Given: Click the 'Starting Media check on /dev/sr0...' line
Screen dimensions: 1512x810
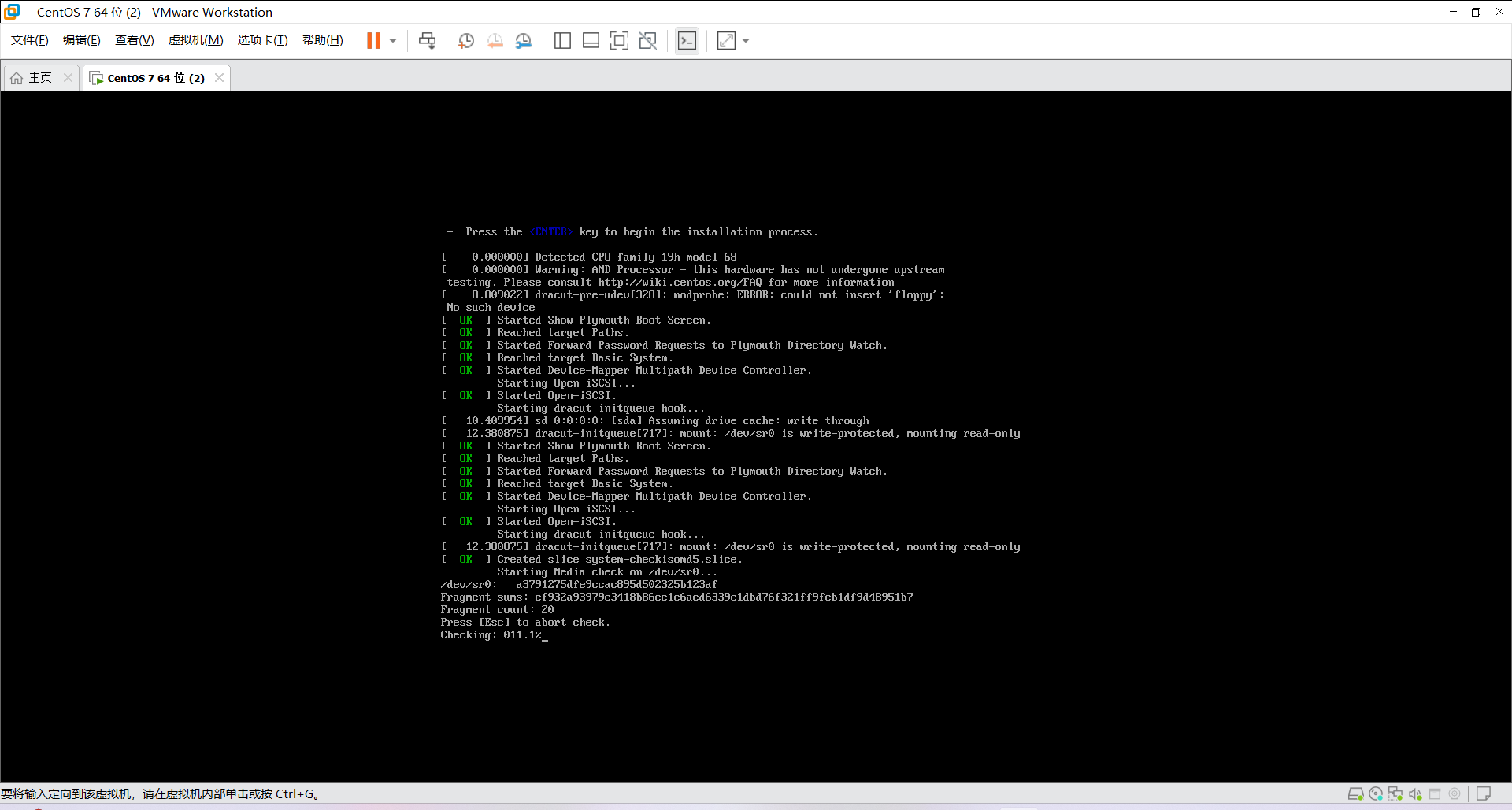Looking at the screenshot, I should tap(607, 572).
